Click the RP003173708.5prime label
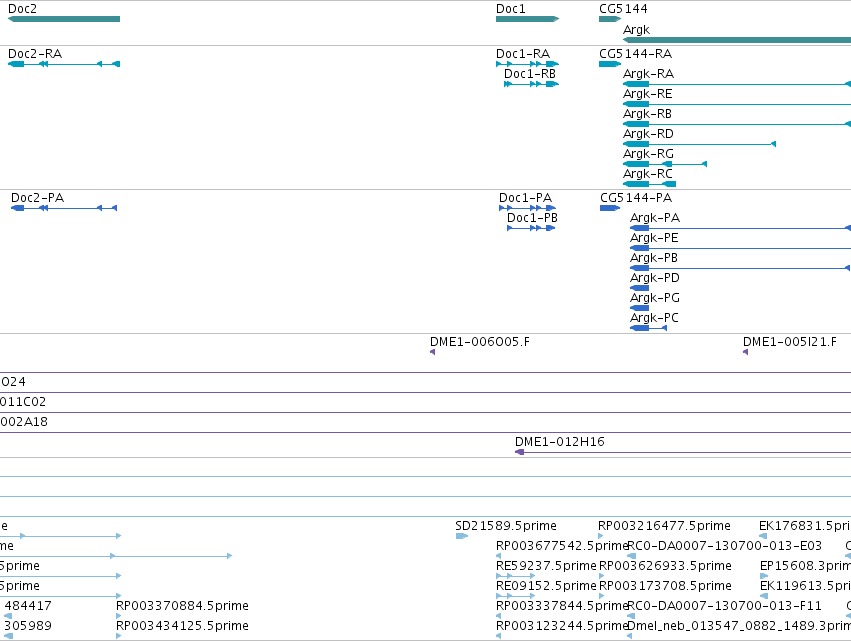The width and height of the screenshot is (851, 641). pos(665,586)
